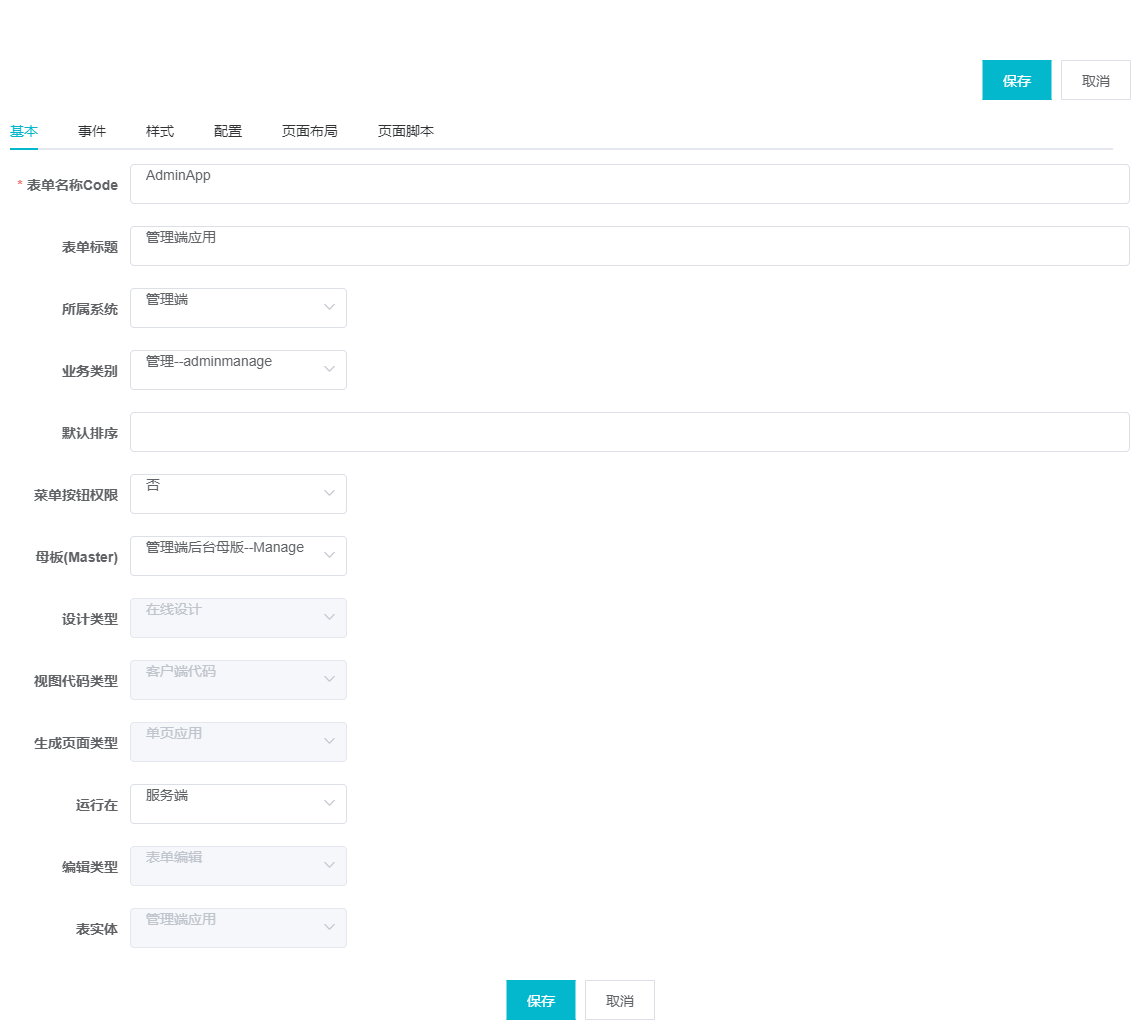The height and width of the screenshot is (1030, 1140).
Task: Open the 页面脚本 tab
Action: pyautogui.click(x=406, y=132)
